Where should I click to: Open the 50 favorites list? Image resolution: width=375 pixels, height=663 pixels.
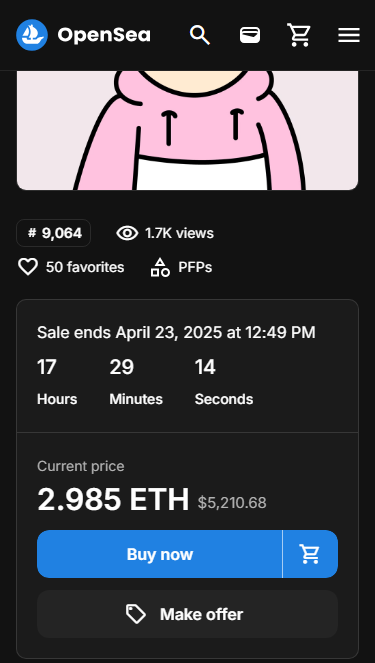click(x=85, y=267)
